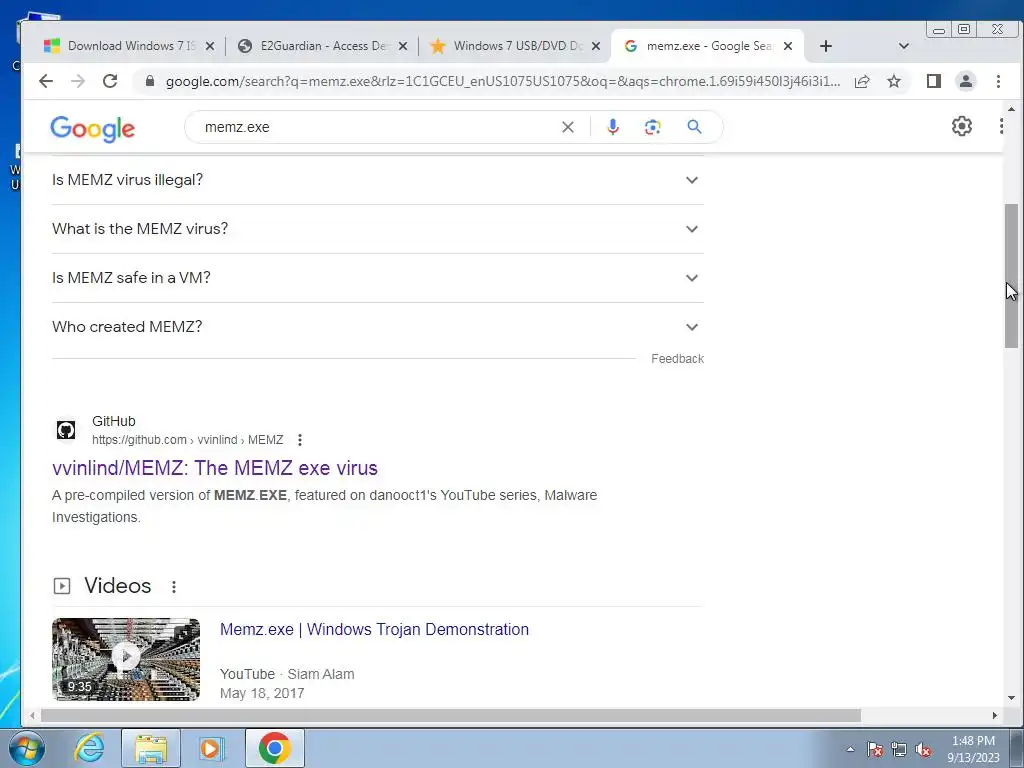The width and height of the screenshot is (1024, 768).
Task: Close the Windows 7 USB/DVD tab
Action: pyautogui.click(x=596, y=46)
